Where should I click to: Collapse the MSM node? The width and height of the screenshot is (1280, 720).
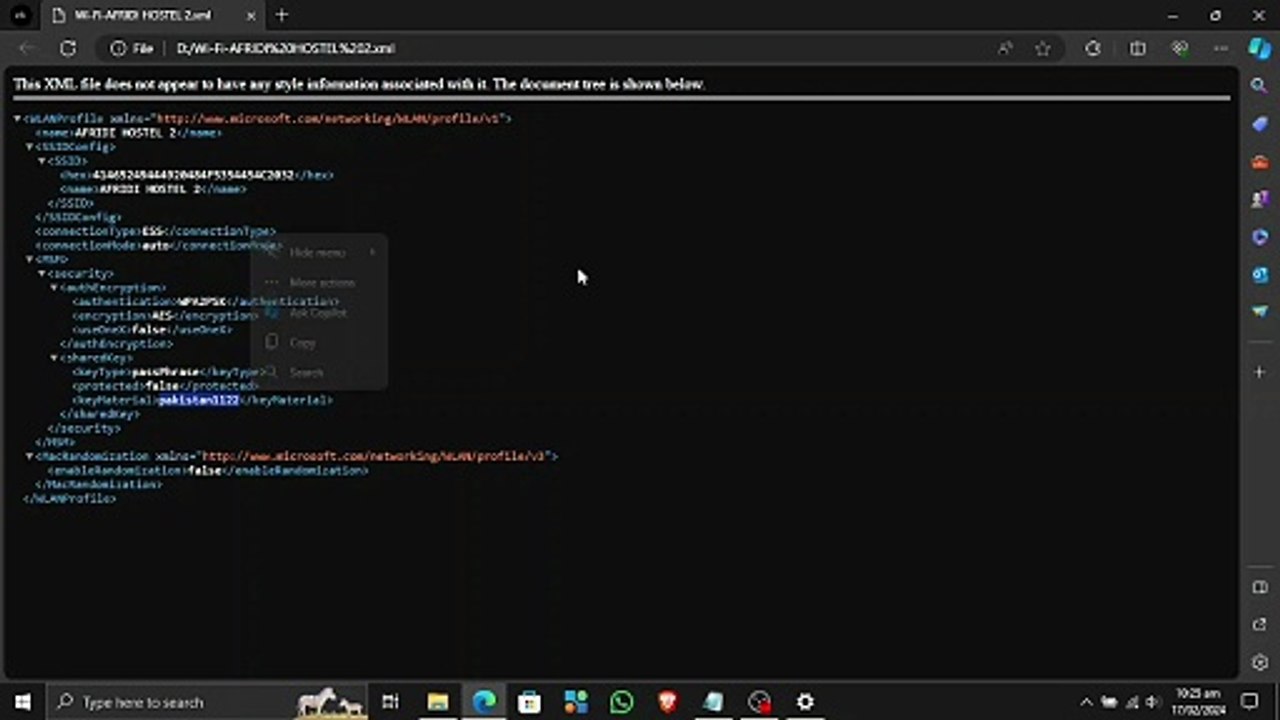pos(29,259)
